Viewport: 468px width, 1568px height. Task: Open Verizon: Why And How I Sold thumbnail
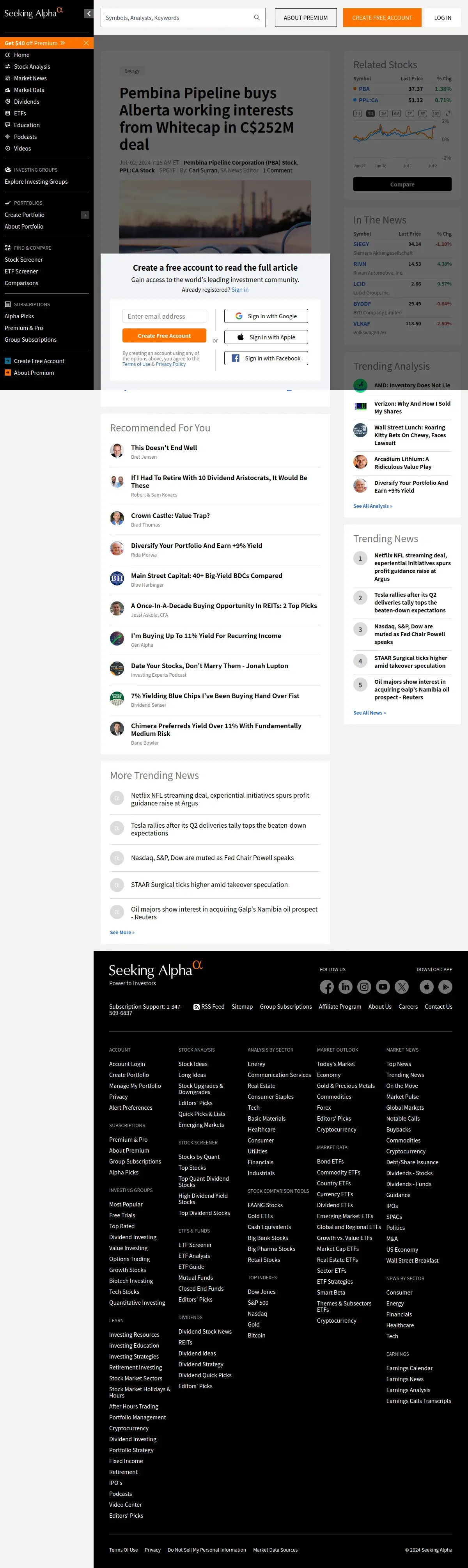click(360, 406)
